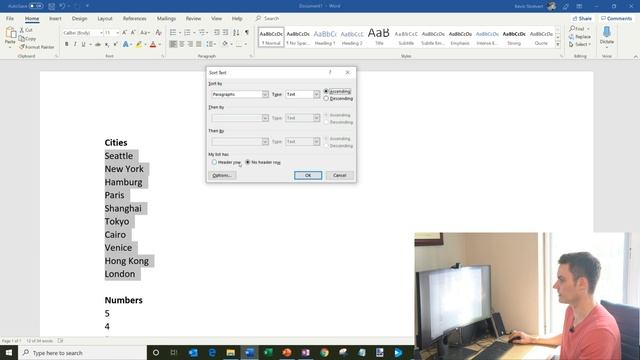The width and height of the screenshot is (640, 360).
Task: Click the Sort A-Z ribbon icon
Action: (x=236, y=32)
